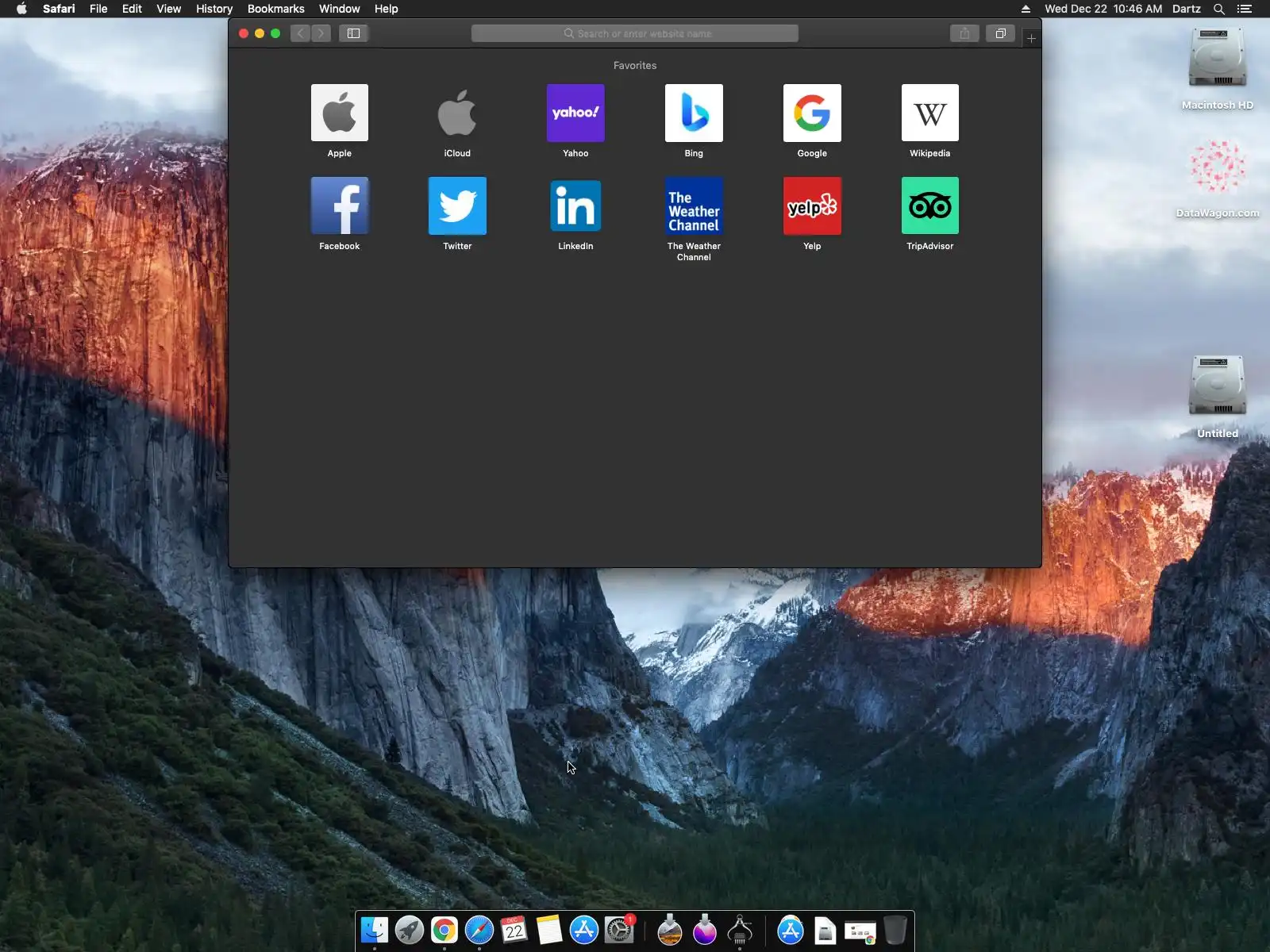Open the Yahoo favorite

[575, 113]
